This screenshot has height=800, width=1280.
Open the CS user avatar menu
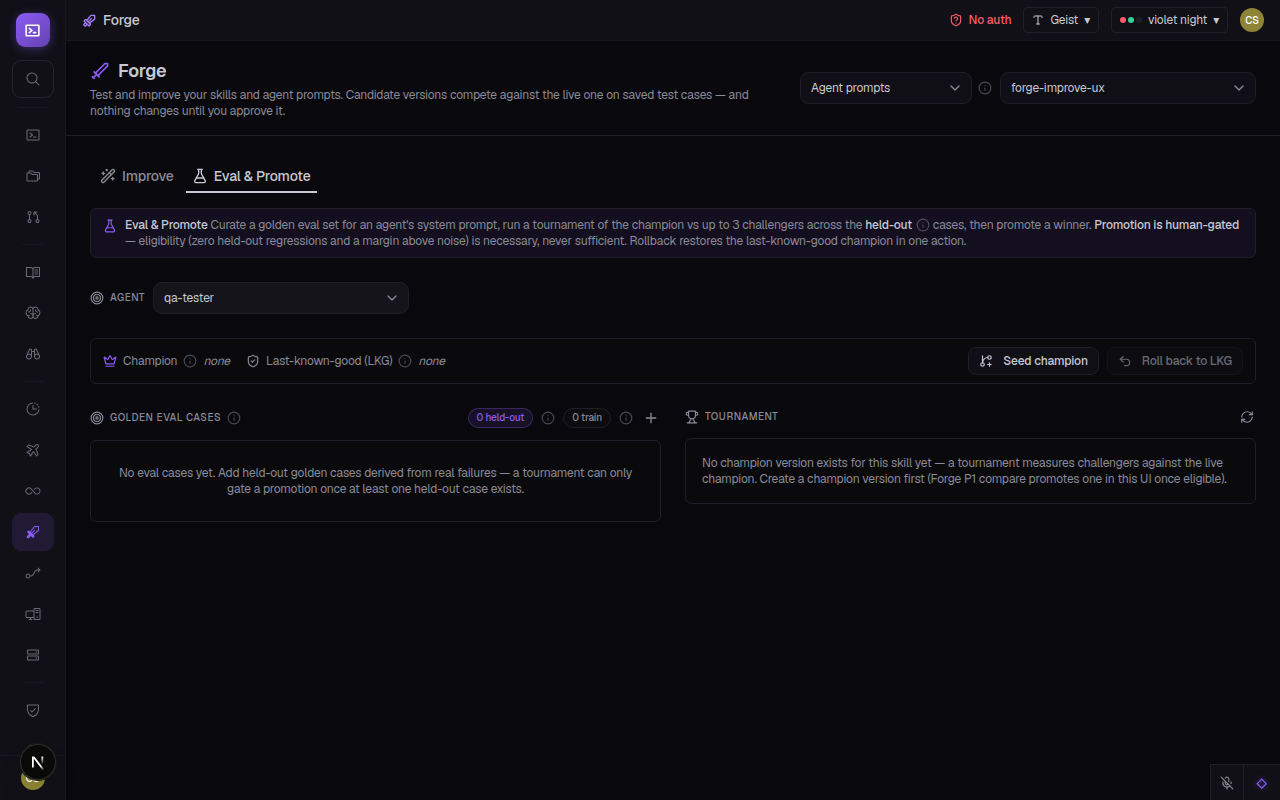pyautogui.click(x=1252, y=20)
